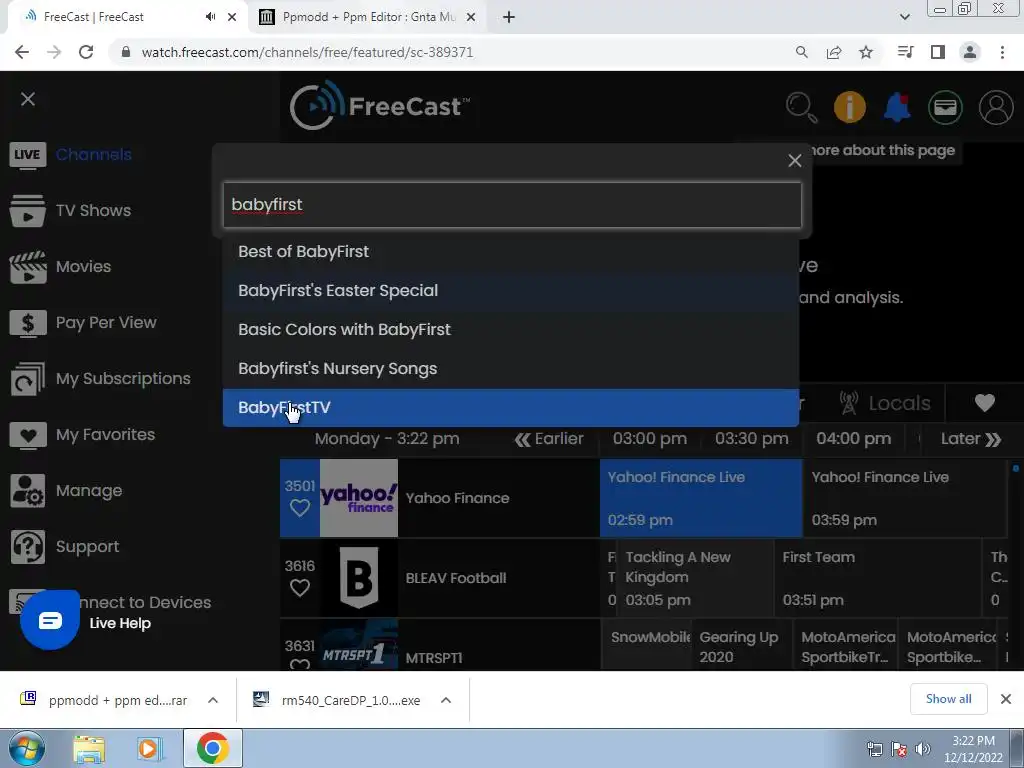Click the header search magnifier icon

click(x=801, y=107)
